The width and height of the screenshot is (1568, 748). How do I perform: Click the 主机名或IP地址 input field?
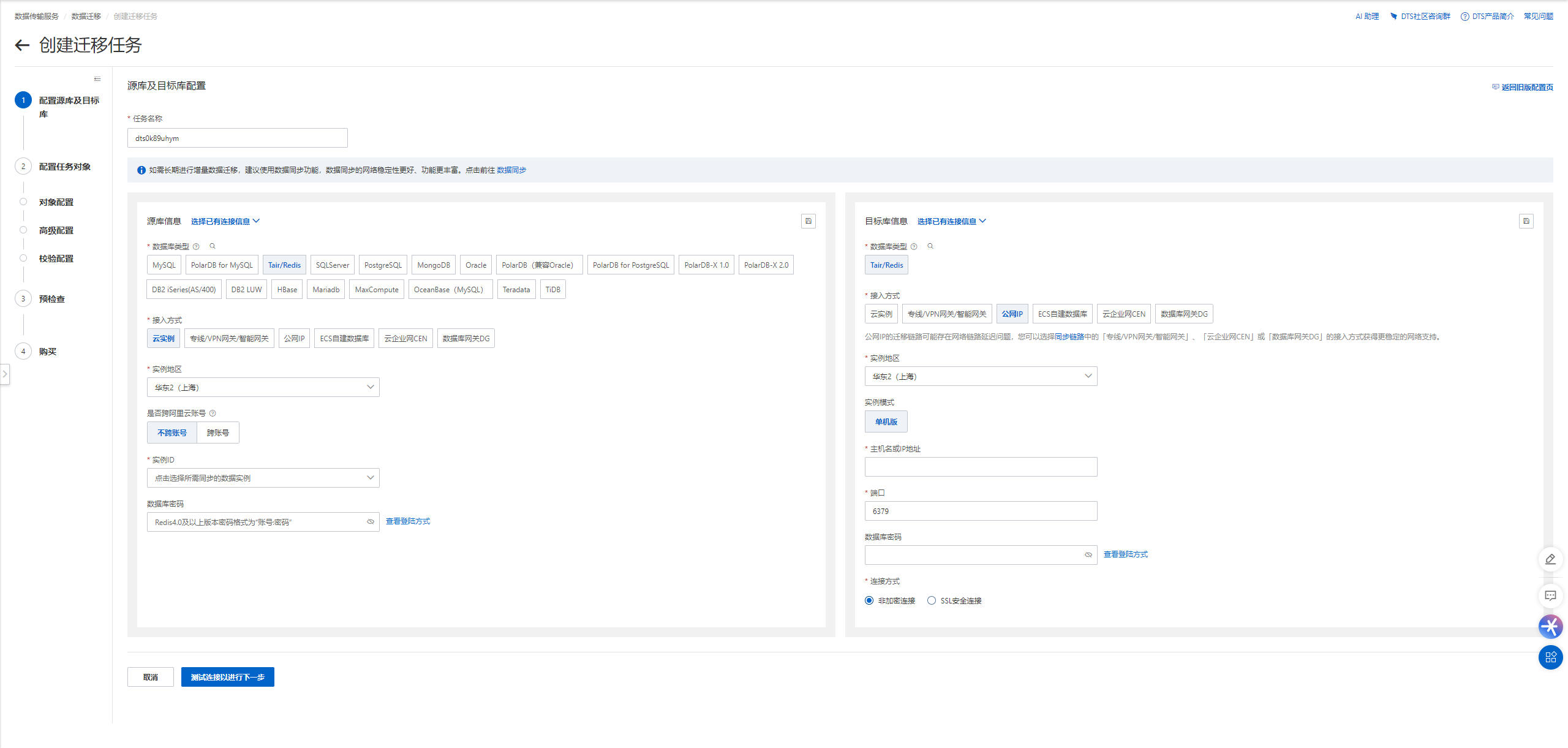[x=981, y=467]
